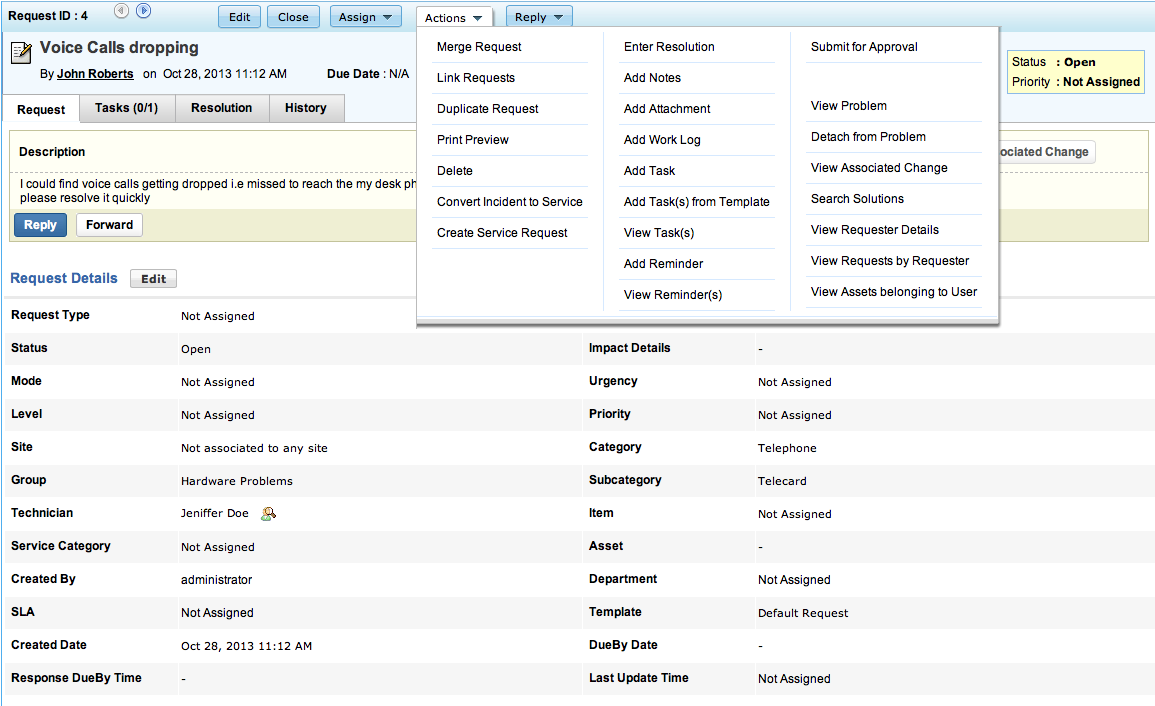This screenshot has height=706, width=1155.
Task: Click the Request Details heading
Action: click(x=64, y=278)
